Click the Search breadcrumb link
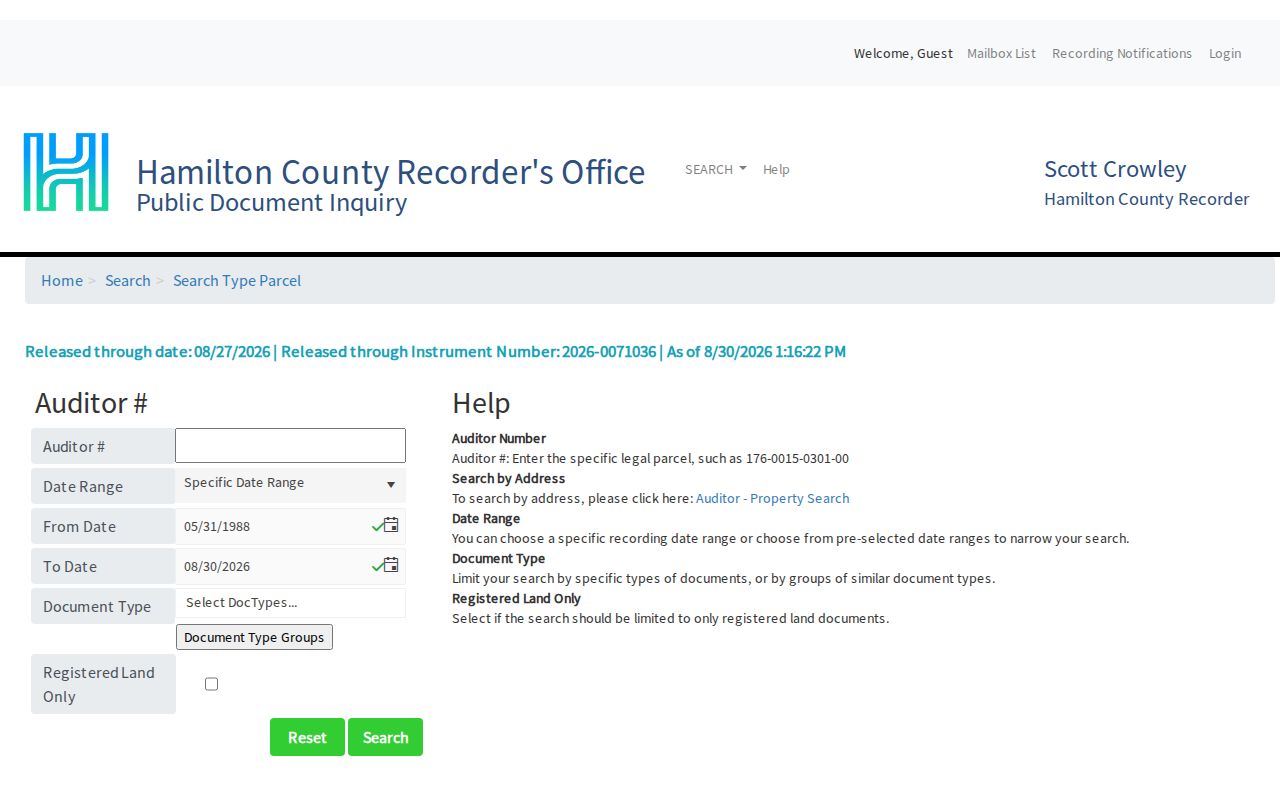 point(128,280)
